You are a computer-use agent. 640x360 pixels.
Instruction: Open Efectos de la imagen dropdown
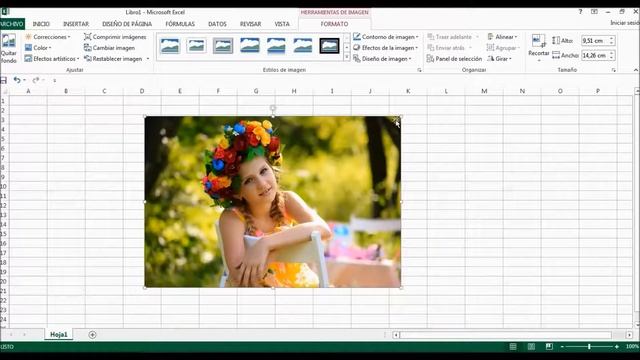[386, 48]
